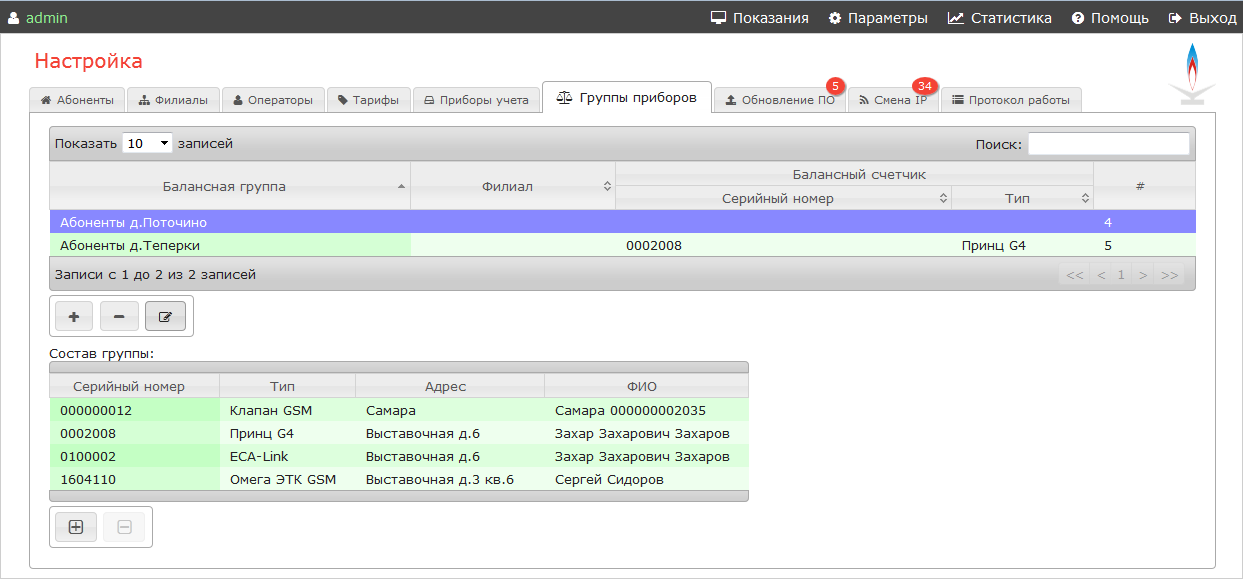Open Показания in the top navigation
The height and width of the screenshot is (579, 1243).
click(x=759, y=18)
